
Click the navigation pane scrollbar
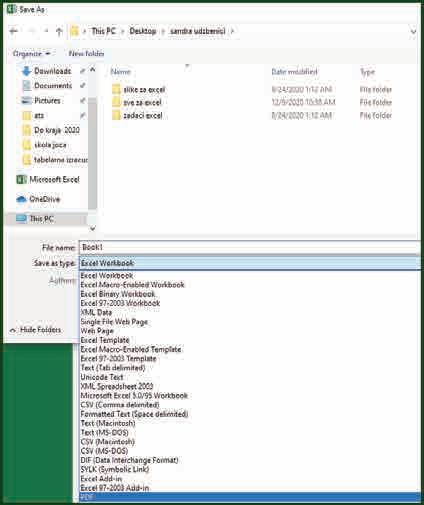(92, 148)
